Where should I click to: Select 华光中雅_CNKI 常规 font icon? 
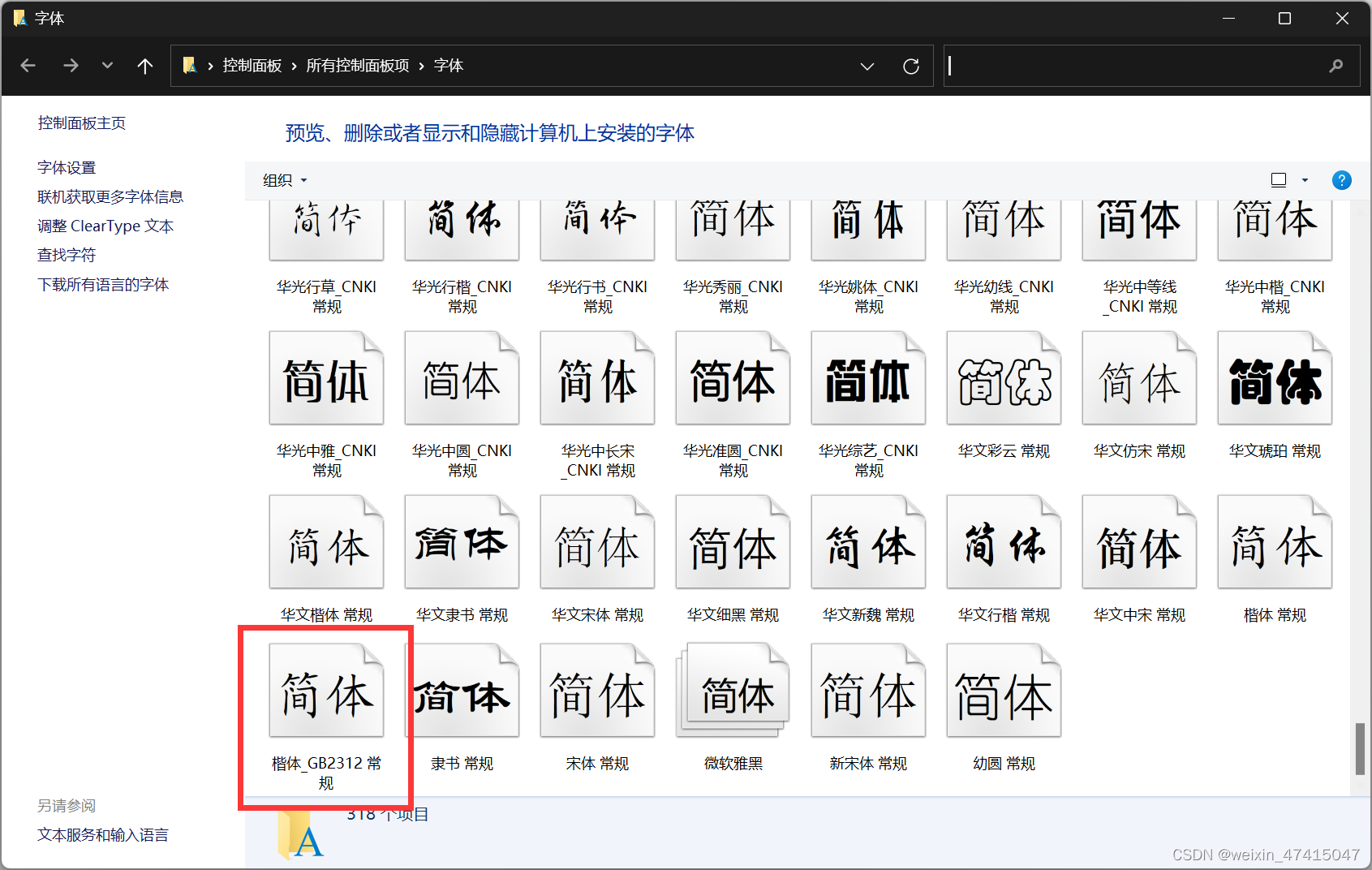pyautogui.click(x=327, y=378)
